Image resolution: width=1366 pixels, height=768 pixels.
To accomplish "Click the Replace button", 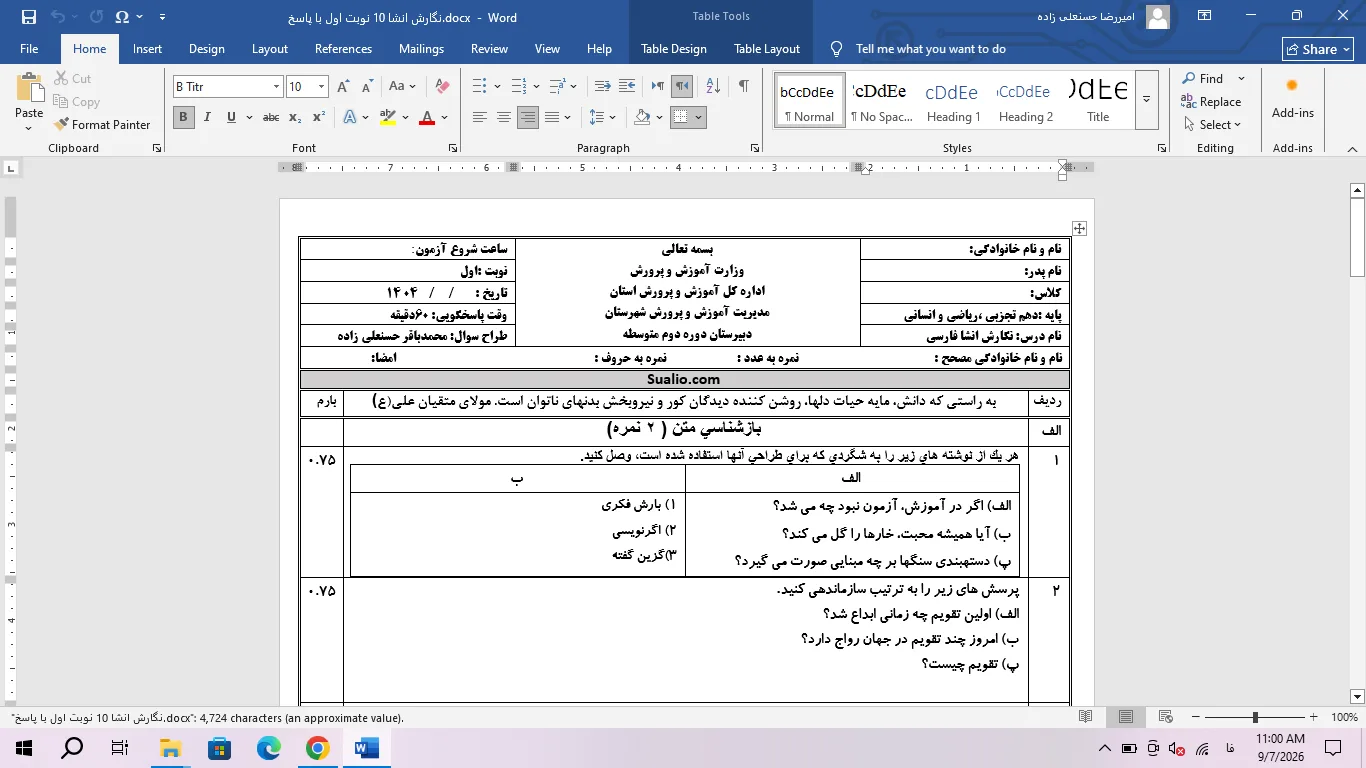I will pos(1211,102).
